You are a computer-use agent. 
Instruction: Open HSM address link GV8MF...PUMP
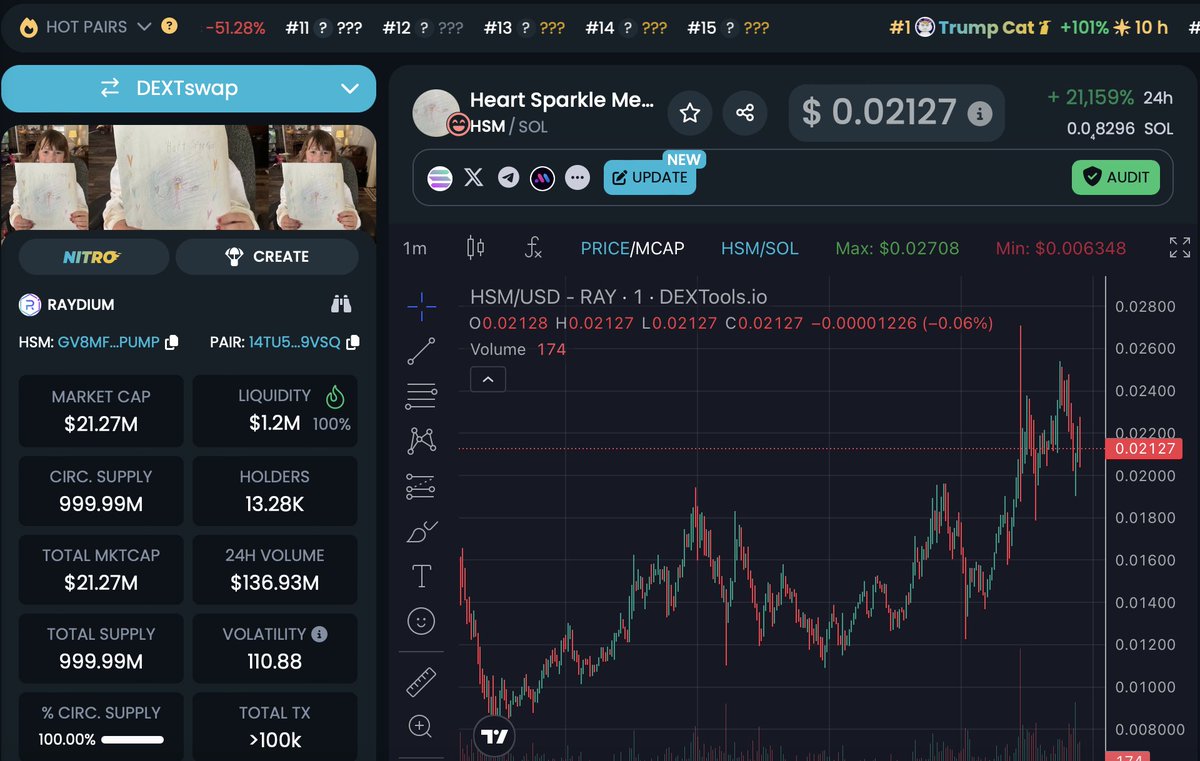point(109,342)
